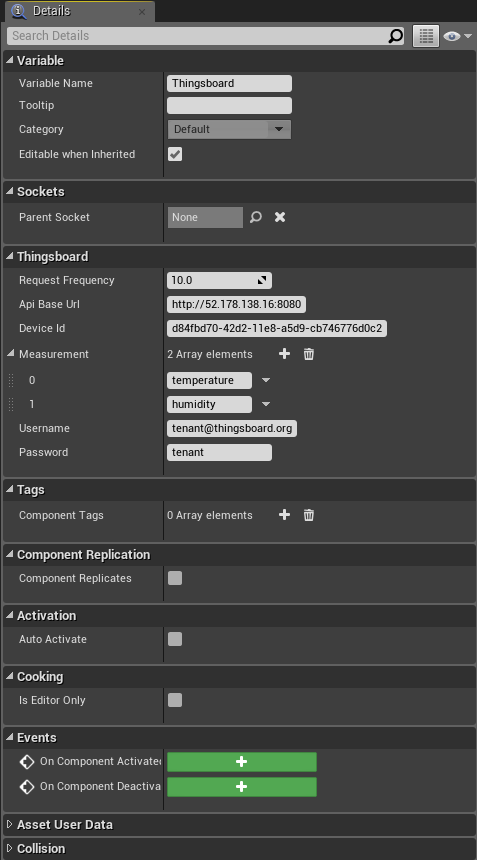The width and height of the screenshot is (477, 860).
Task: Add a Measurement array element with the plus icon
Action: tap(285, 354)
